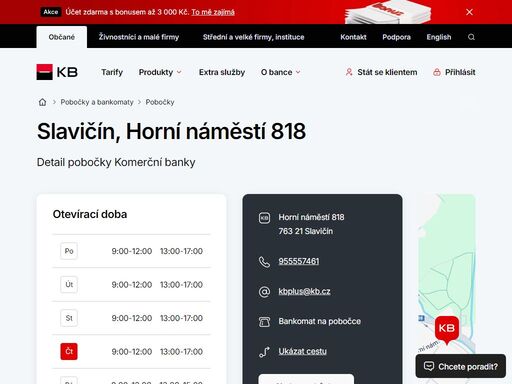Click the lock icon beside Přihlásit

pos(437,72)
